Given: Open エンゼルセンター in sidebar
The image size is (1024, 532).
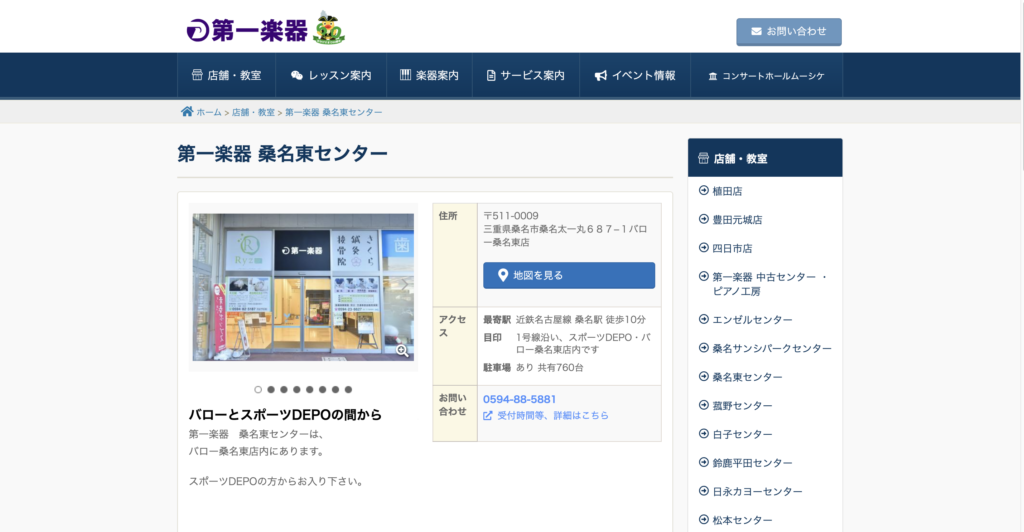Looking at the screenshot, I should pyautogui.click(x=752, y=320).
